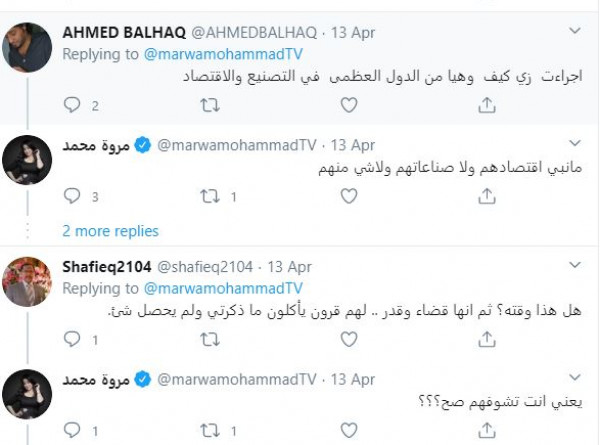Like Shafieq2104's tweet

tap(348, 340)
